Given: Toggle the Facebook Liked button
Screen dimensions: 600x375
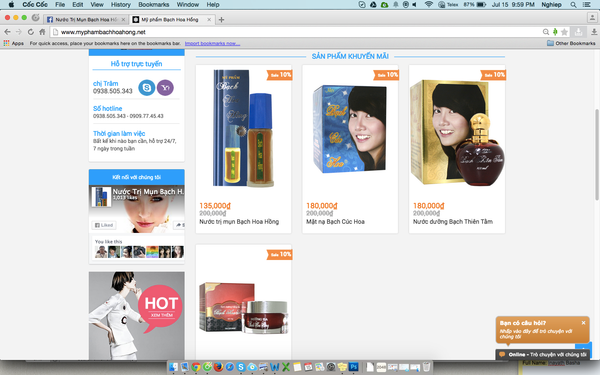Looking at the screenshot, I should [x=104, y=225].
